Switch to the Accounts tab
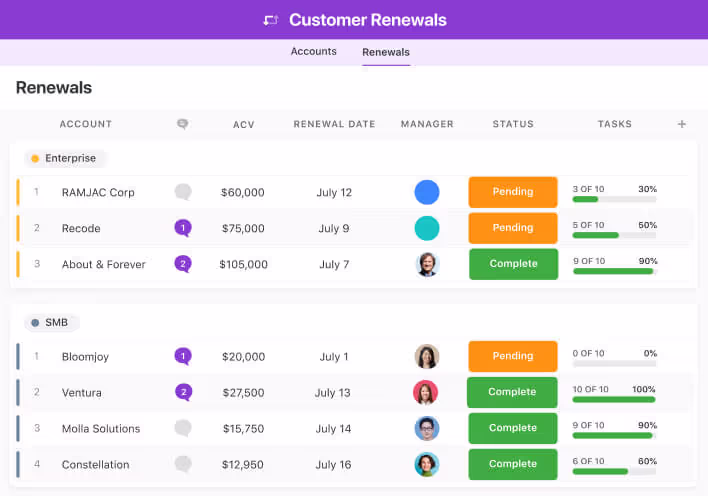The width and height of the screenshot is (708, 496). tap(313, 52)
